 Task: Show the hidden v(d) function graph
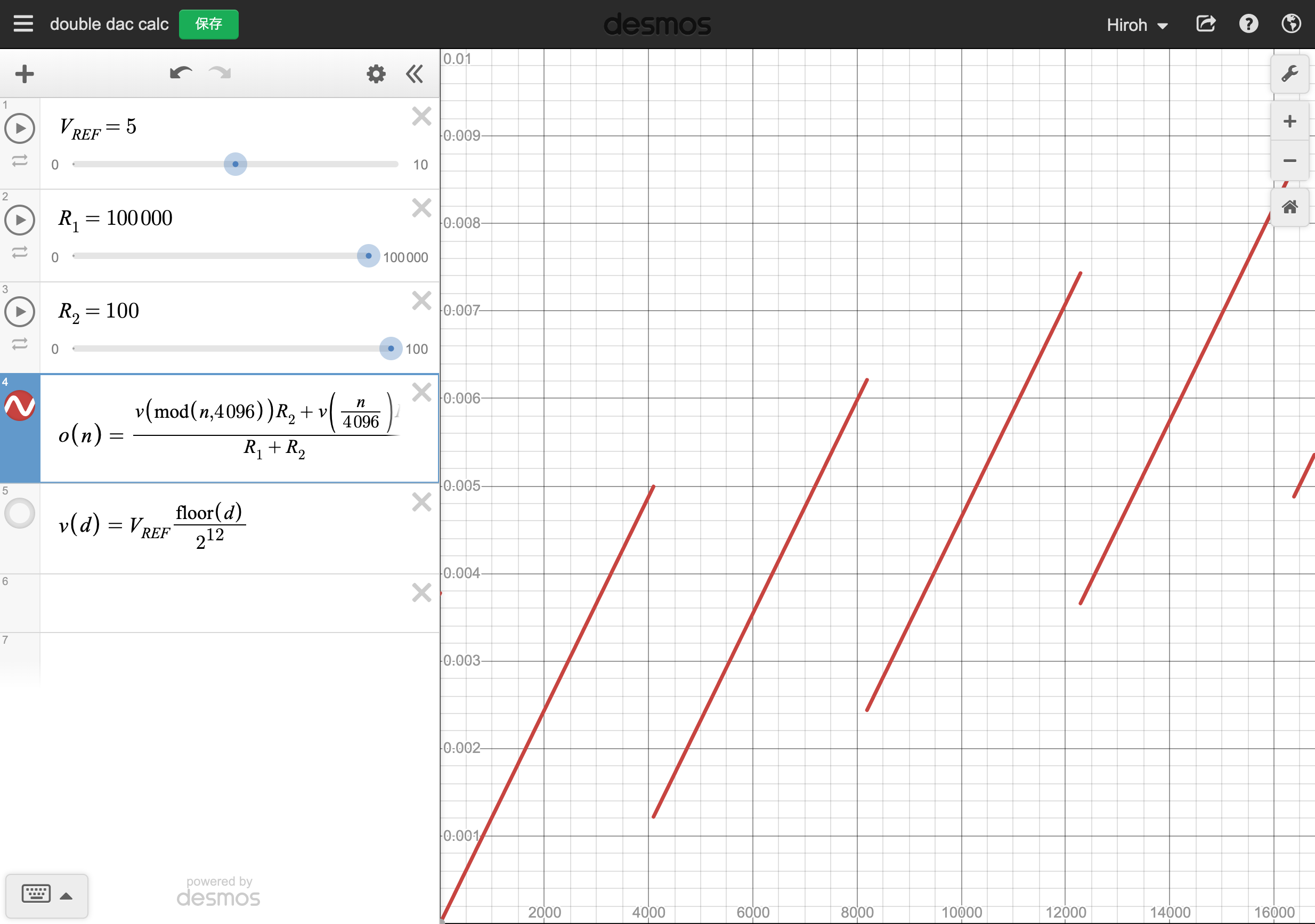click(20, 513)
